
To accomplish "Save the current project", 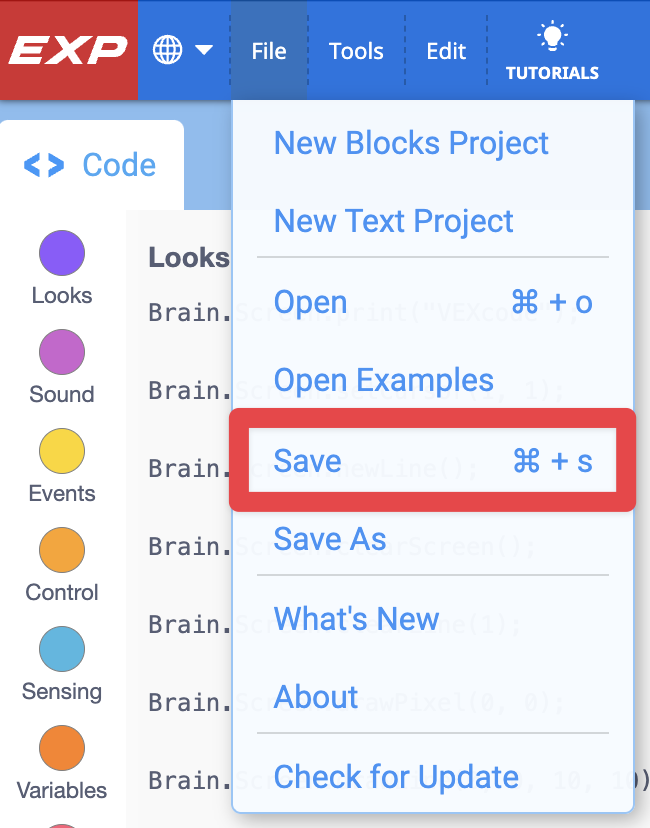I will pos(307,460).
